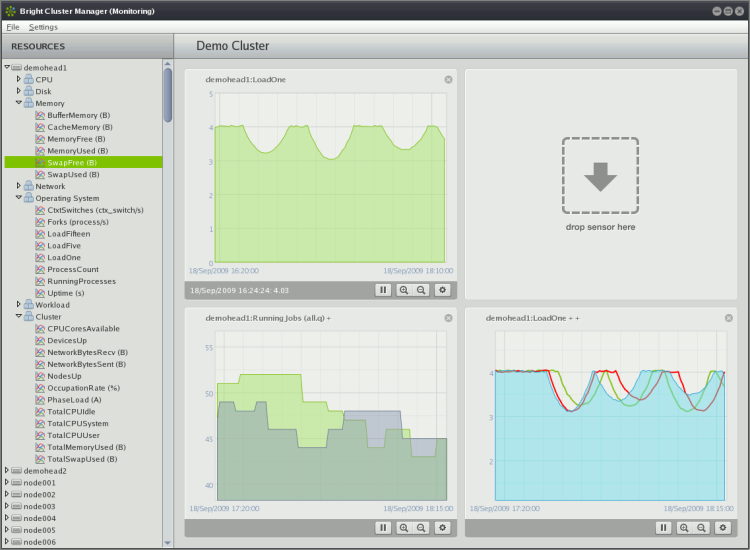Select the CacheMemory (B) sensor
The width and height of the screenshot is (750, 550).
pos(80,127)
